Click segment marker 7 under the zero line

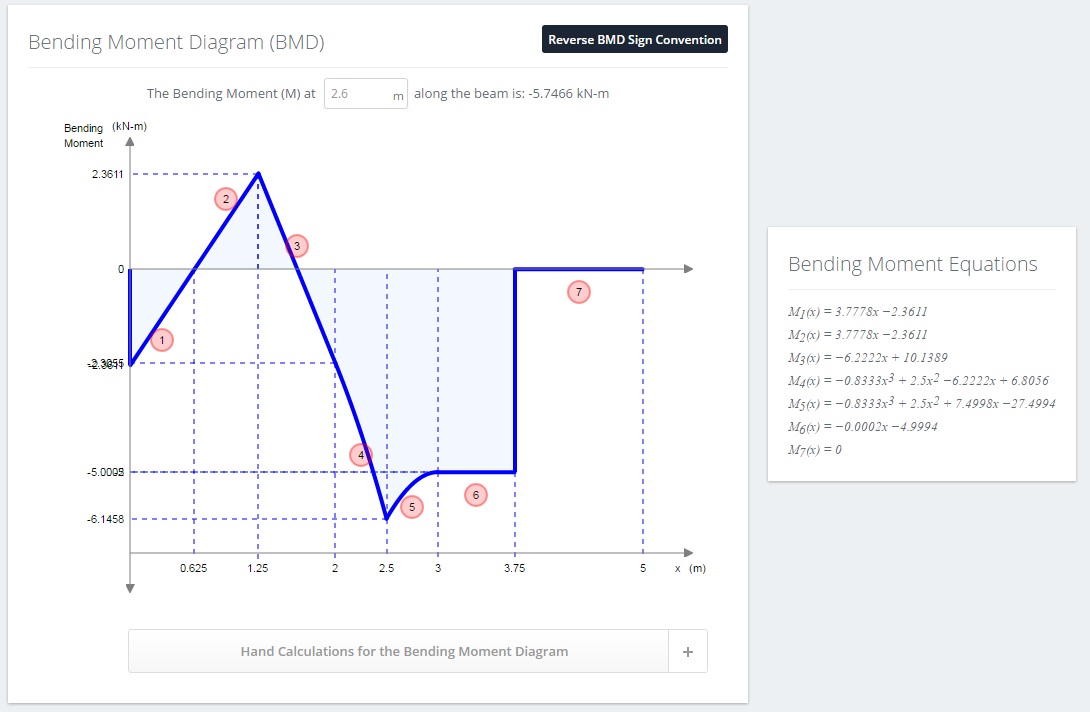[x=578, y=292]
